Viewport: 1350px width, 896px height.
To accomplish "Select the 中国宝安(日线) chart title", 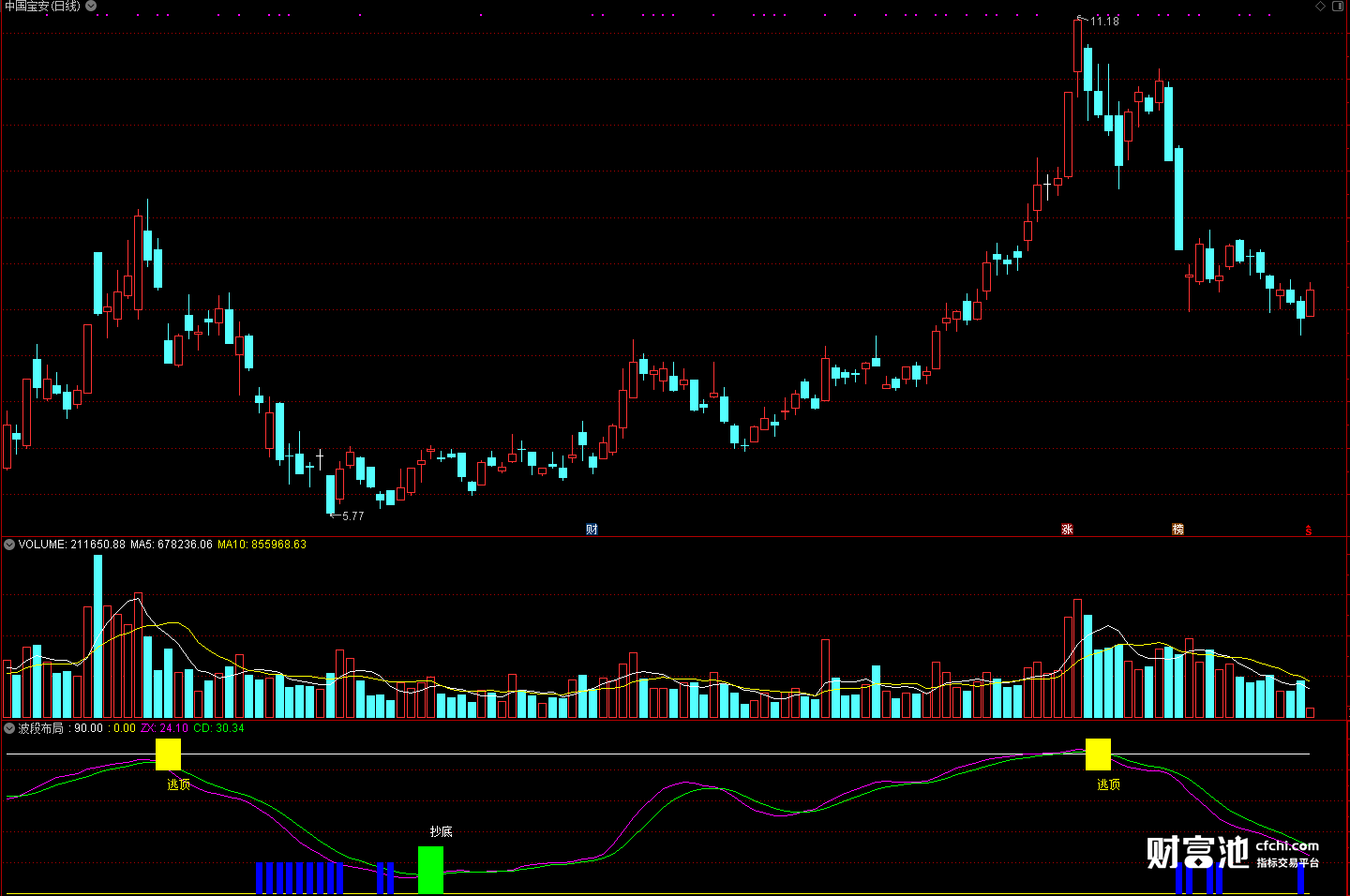I will (42, 6).
